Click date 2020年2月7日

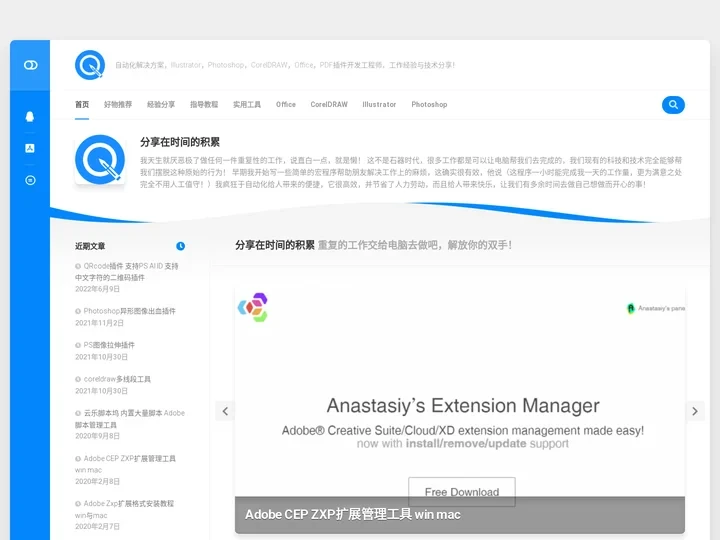[x=97, y=526]
